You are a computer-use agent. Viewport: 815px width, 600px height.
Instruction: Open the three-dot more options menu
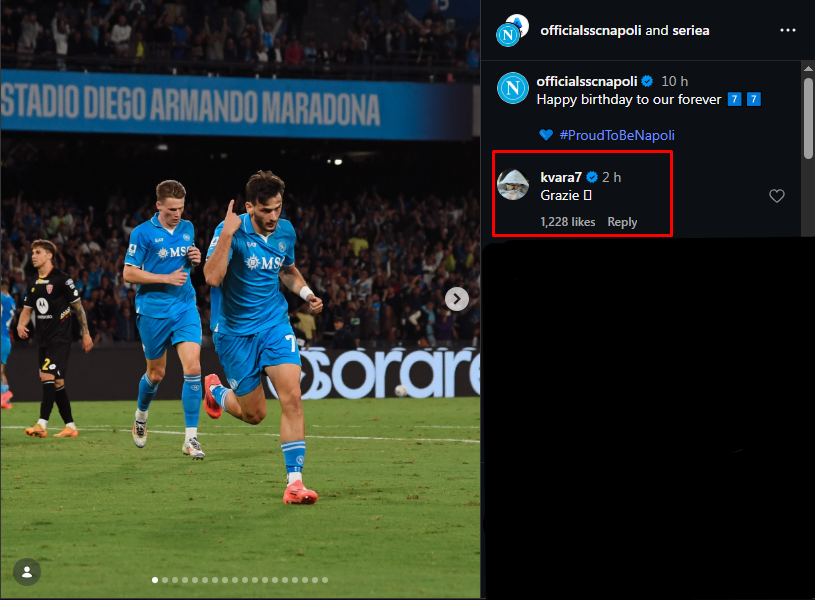787,30
